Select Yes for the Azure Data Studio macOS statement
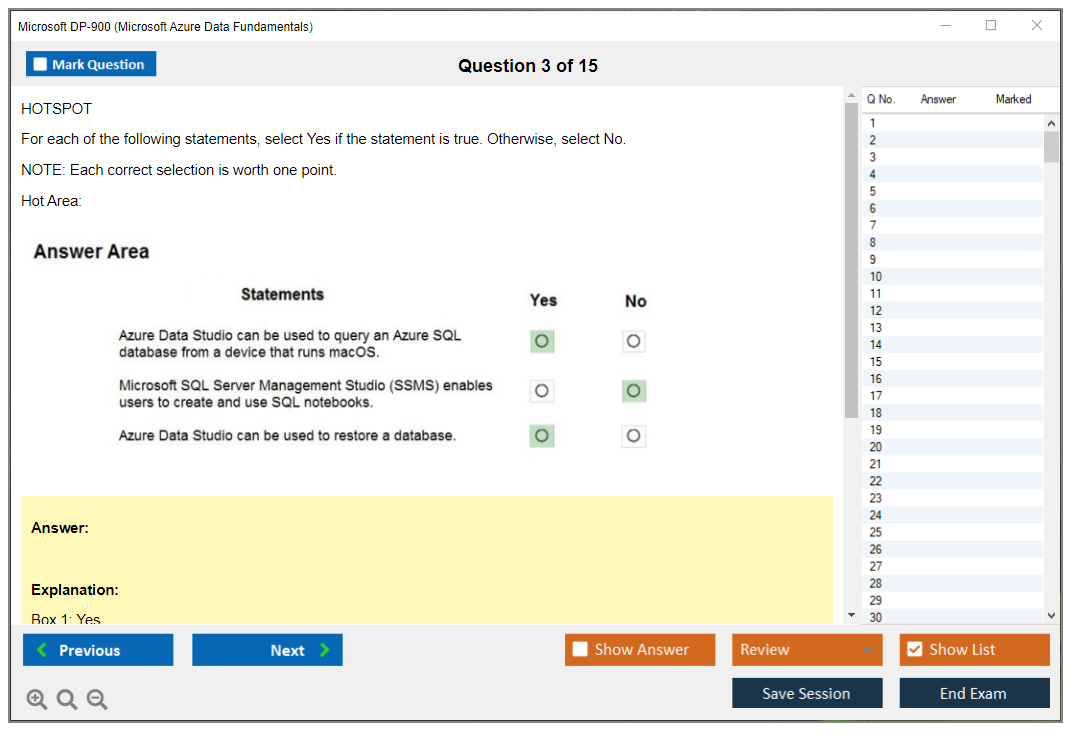 click(541, 341)
